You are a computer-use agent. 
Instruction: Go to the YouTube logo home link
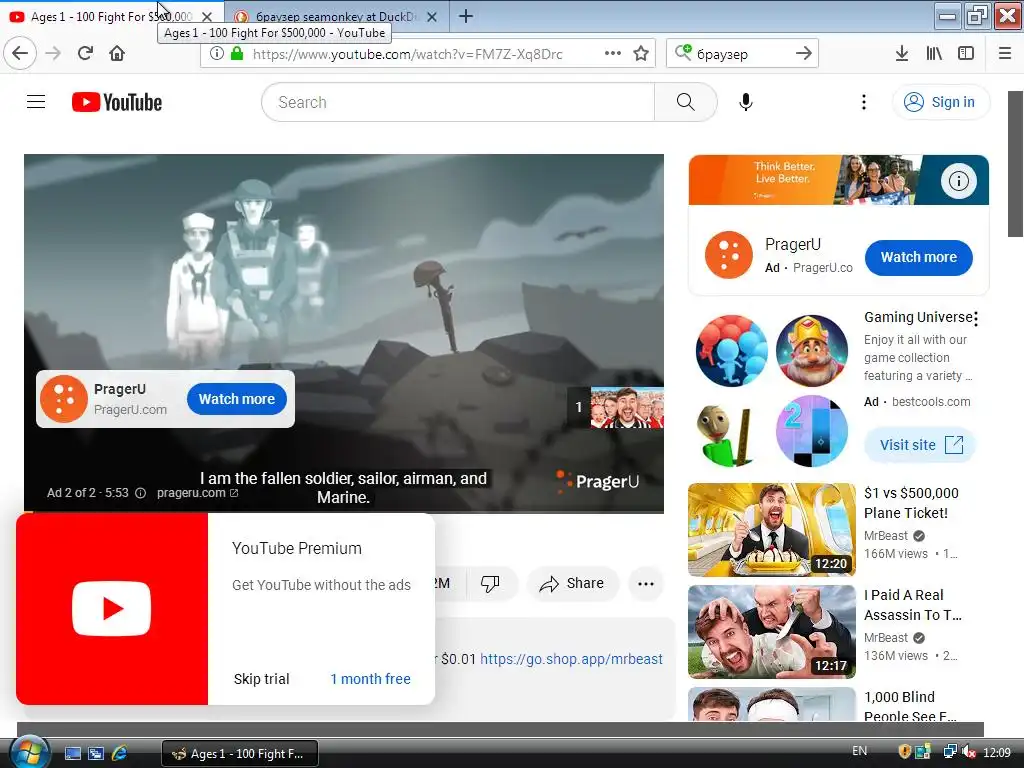pyautogui.click(x=117, y=102)
